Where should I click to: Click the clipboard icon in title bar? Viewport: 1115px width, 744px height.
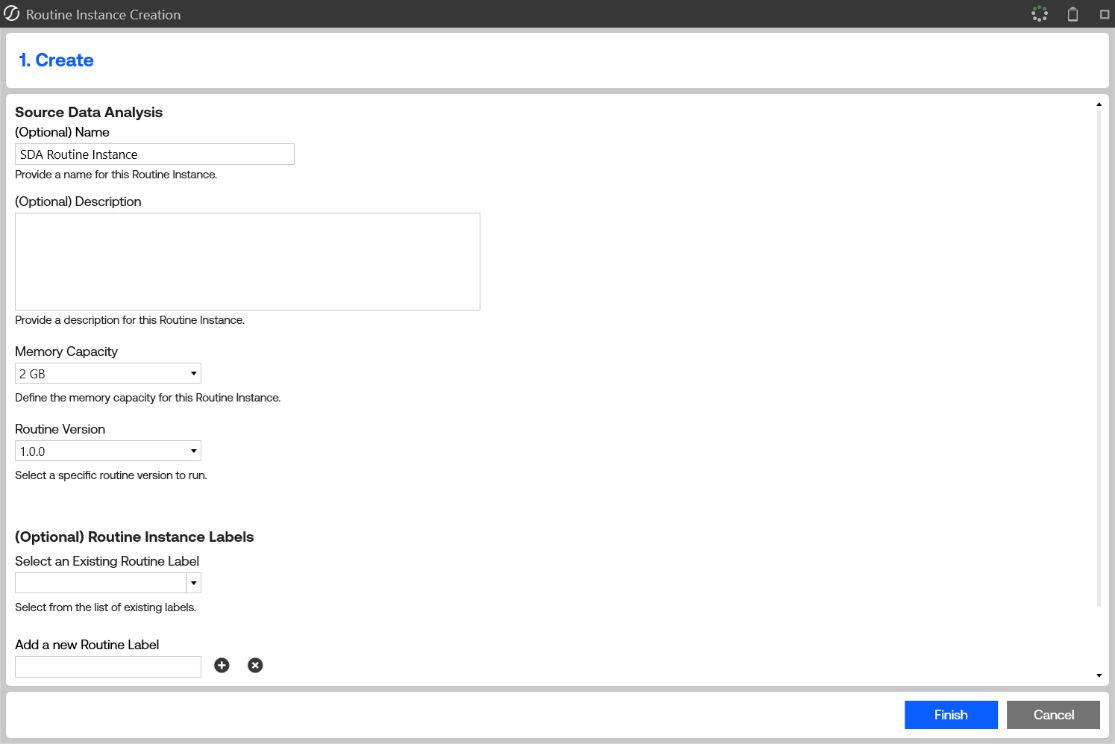tap(1073, 14)
